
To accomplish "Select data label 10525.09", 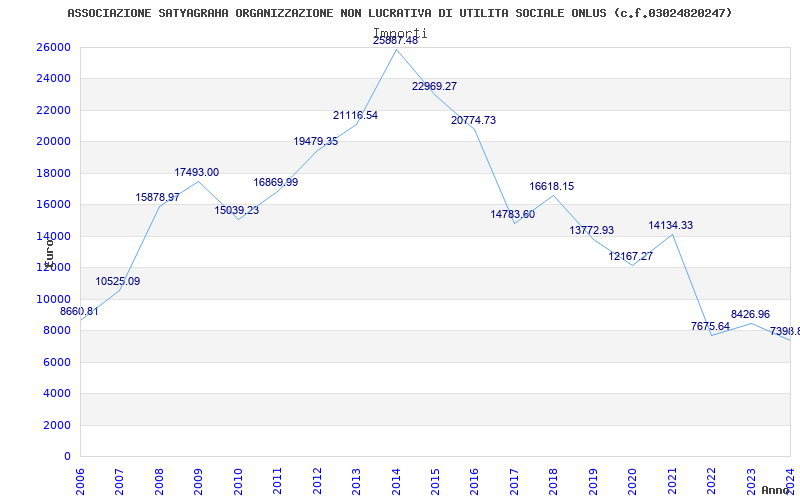I will tap(117, 281).
